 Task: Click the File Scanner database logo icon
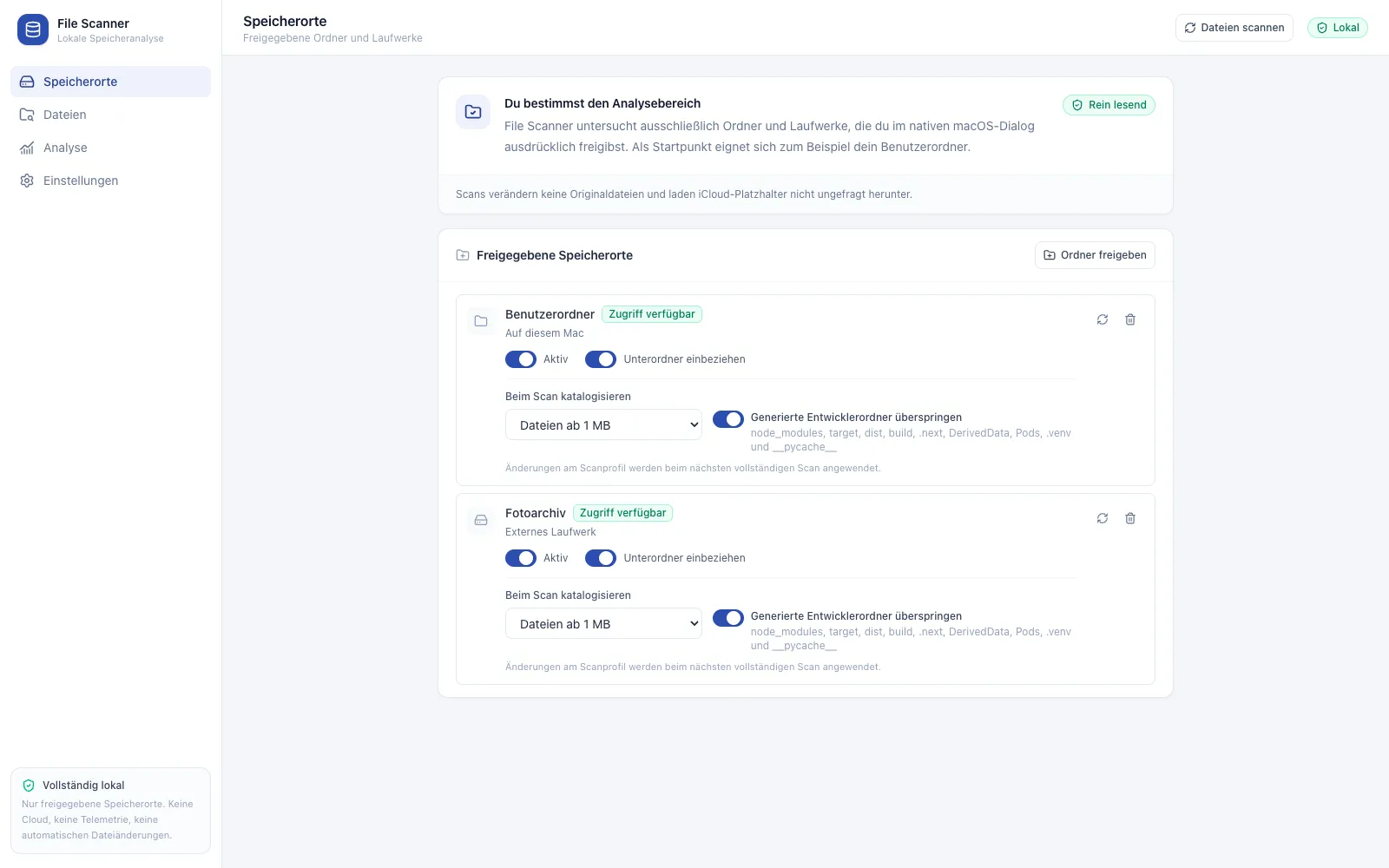point(33,30)
